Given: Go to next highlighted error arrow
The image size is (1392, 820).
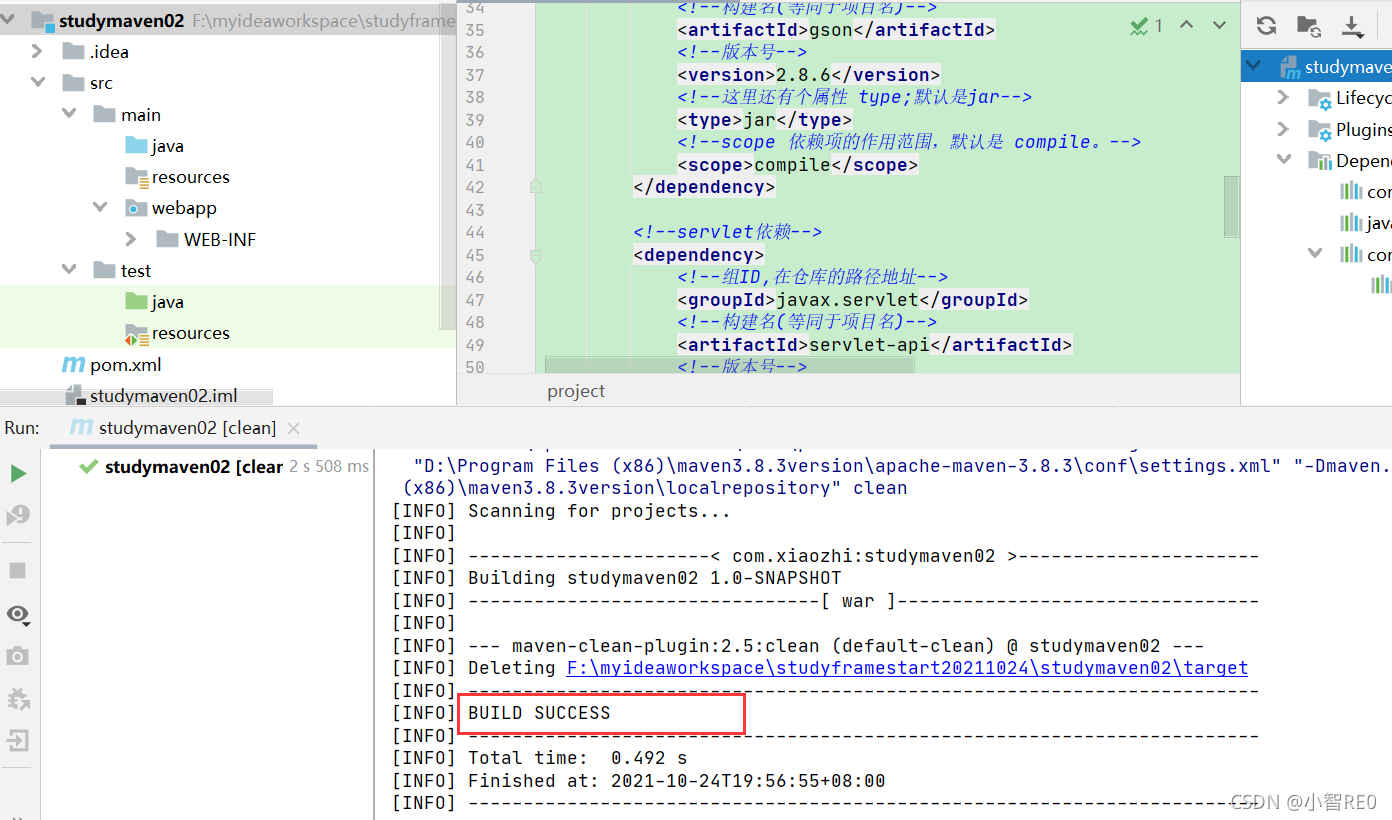Looking at the screenshot, I should pyautogui.click(x=1219, y=25).
